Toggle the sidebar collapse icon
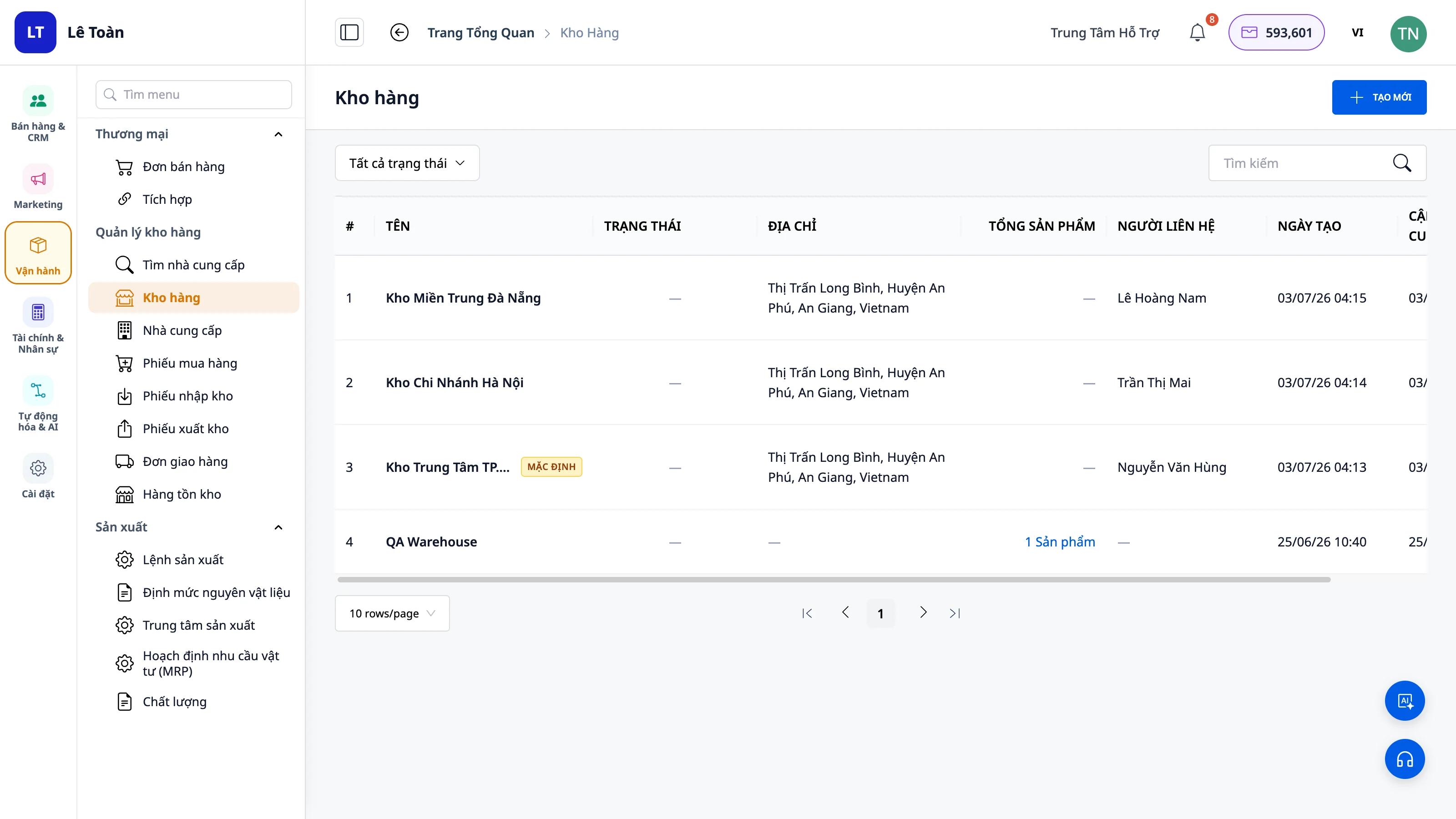This screenshot has width=1456, height=819. (349, 32)
